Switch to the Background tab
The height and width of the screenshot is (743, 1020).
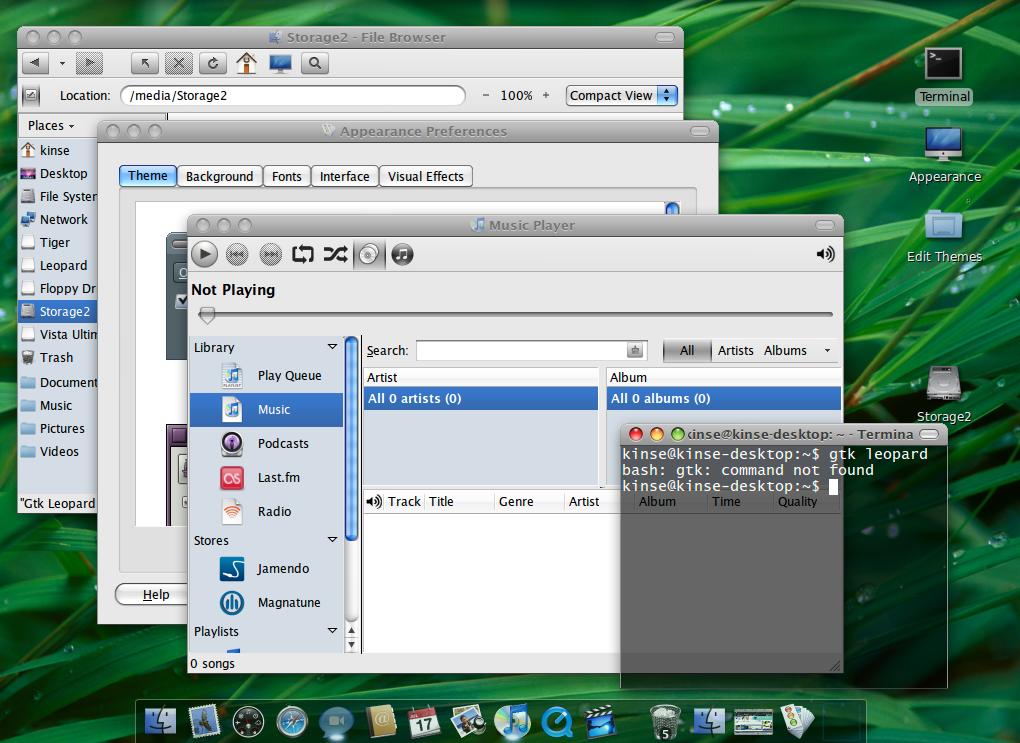point(219,176)
